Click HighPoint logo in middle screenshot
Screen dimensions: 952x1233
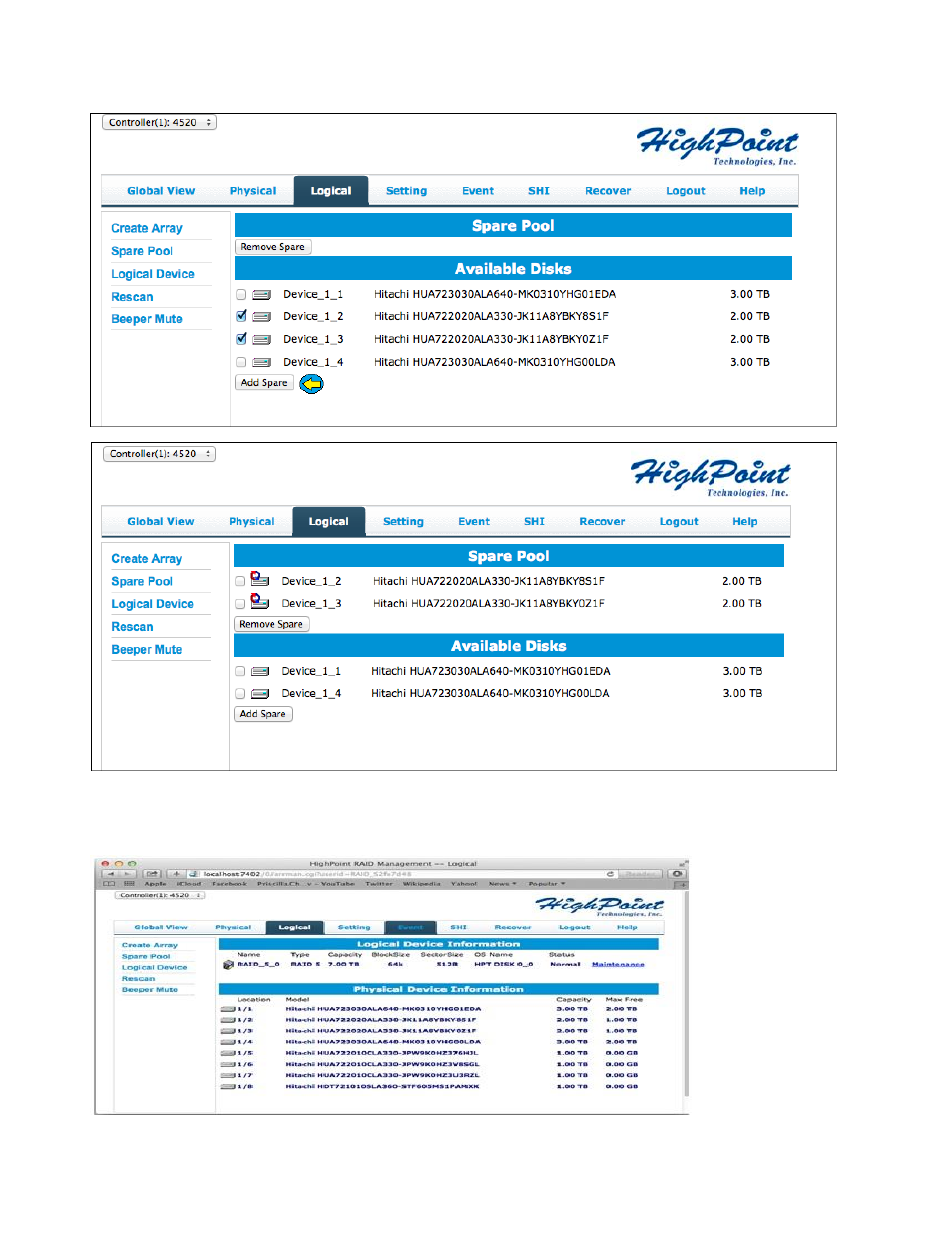point(711,477)
